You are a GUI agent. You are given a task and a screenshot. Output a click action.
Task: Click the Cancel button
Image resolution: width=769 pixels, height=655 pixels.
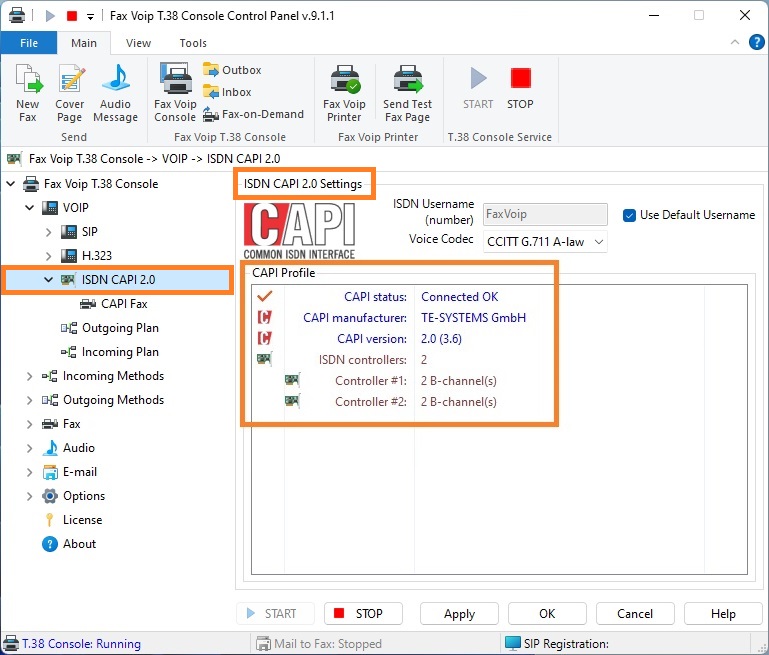635,614
